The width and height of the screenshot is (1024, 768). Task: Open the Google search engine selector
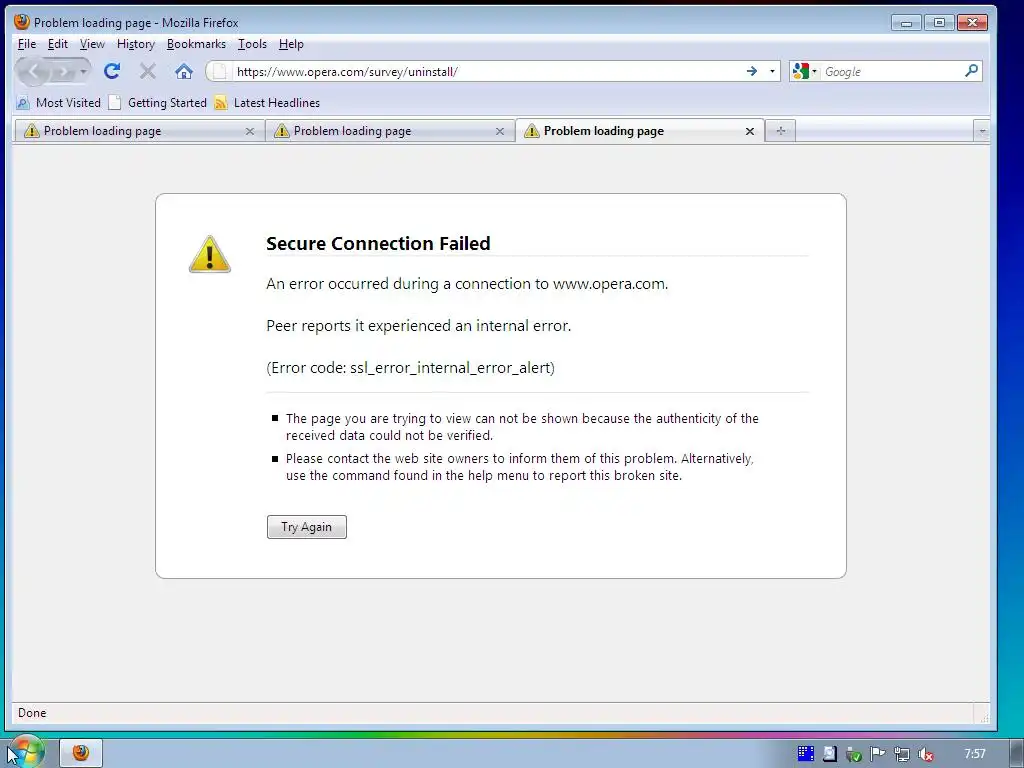[804, 71]
